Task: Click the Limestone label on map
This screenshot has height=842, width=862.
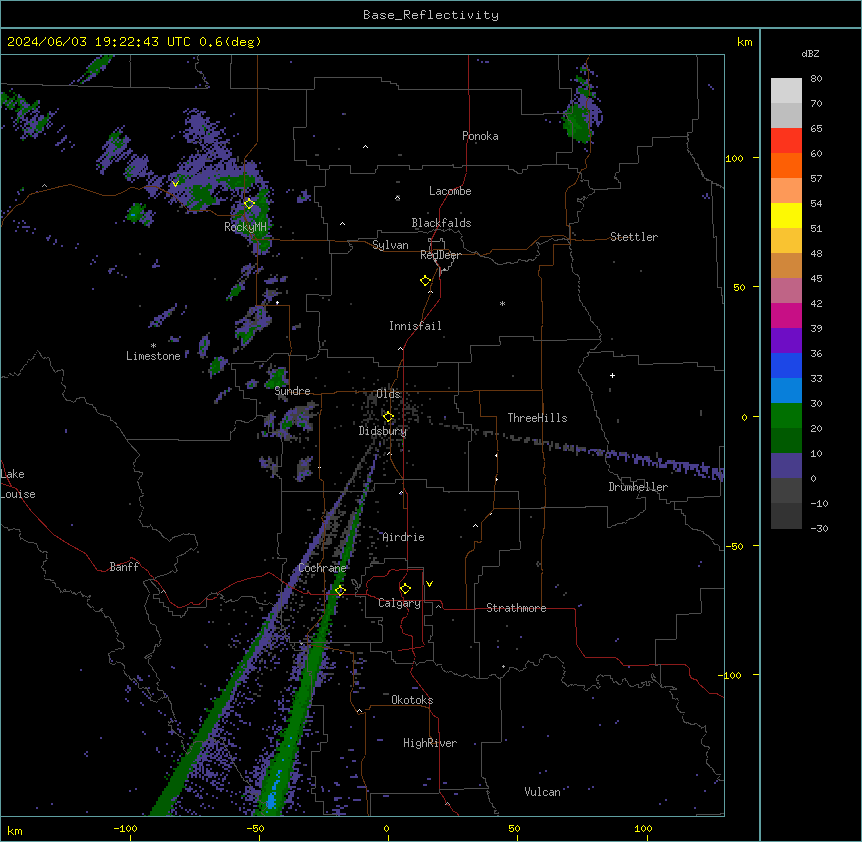Action: coord(153,356)
